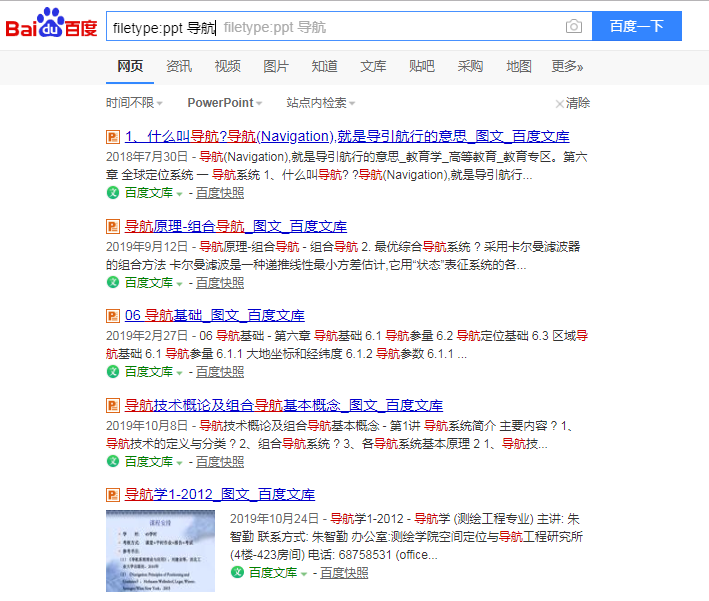Click the X icon to clear filters
Viewport: 709px width, 601px height.
point(559,103)
